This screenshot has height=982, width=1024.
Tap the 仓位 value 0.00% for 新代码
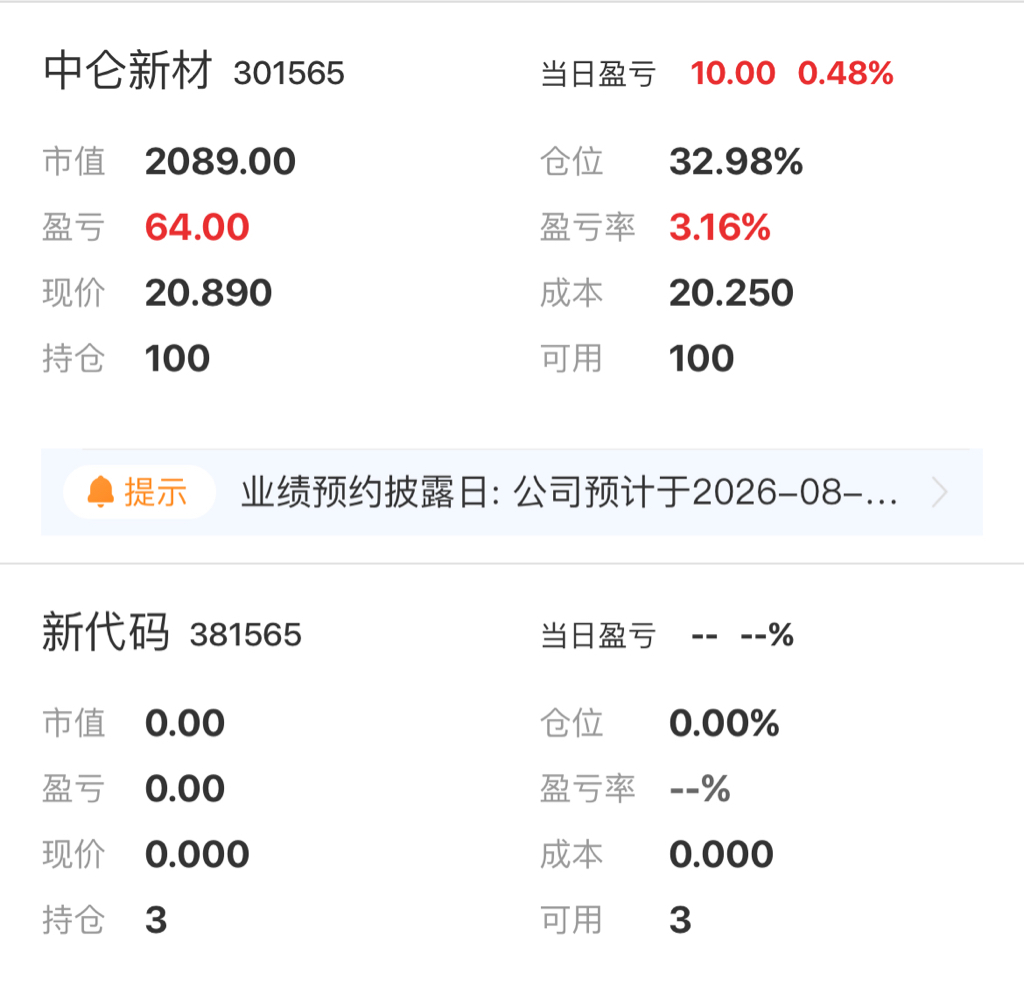point(724,723)
